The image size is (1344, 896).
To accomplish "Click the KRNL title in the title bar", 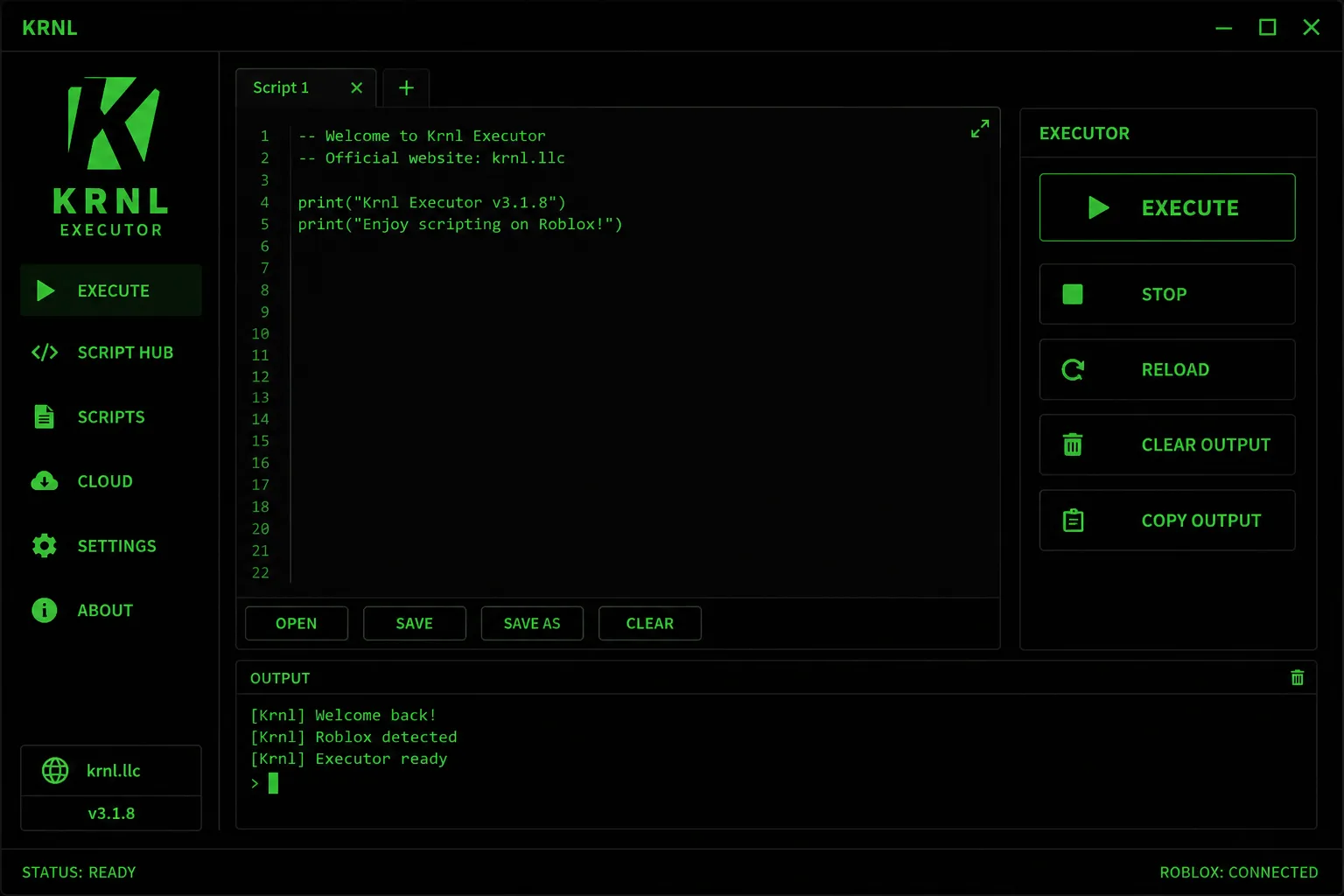I will (x=50, y=28).
